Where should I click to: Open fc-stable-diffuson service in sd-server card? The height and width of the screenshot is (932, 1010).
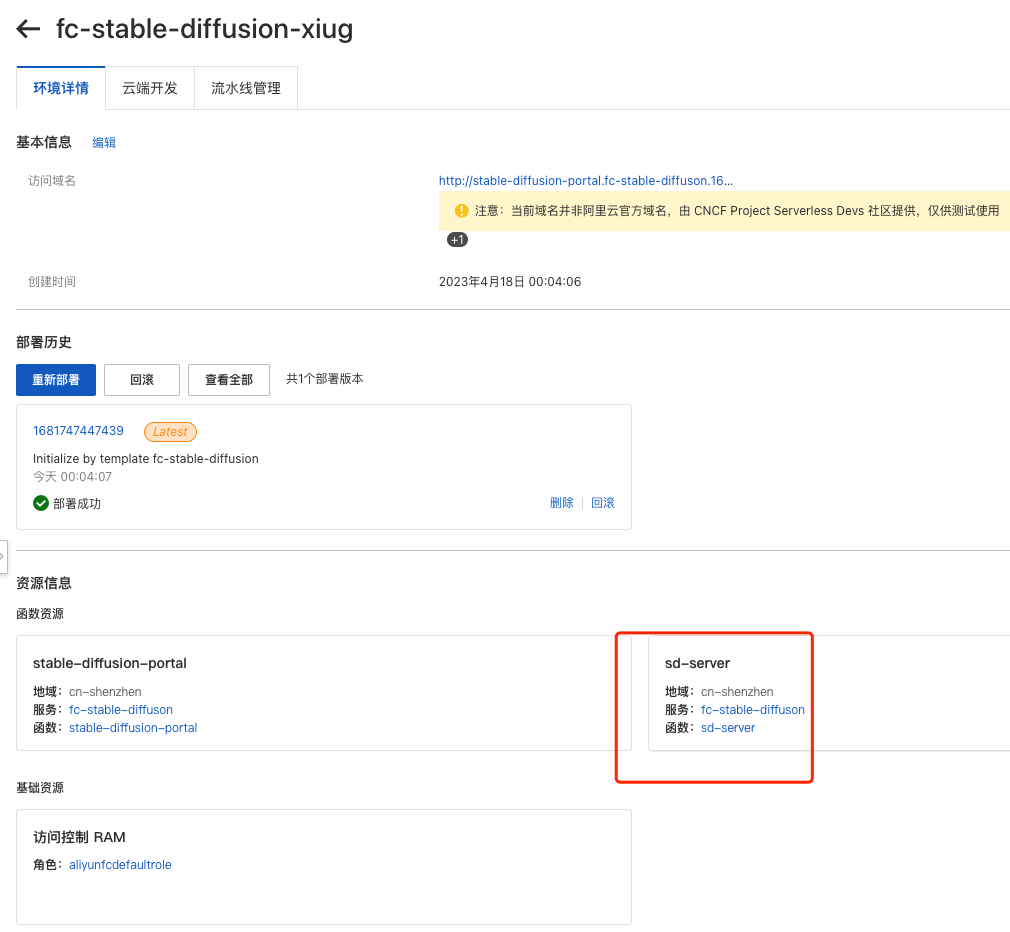[753, 710]
